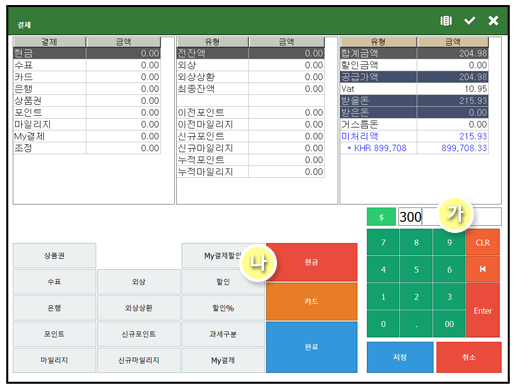Screen dimensions: 515x390
Task: Click the 거스름돈 change row
Action: (x=414, y=124)
